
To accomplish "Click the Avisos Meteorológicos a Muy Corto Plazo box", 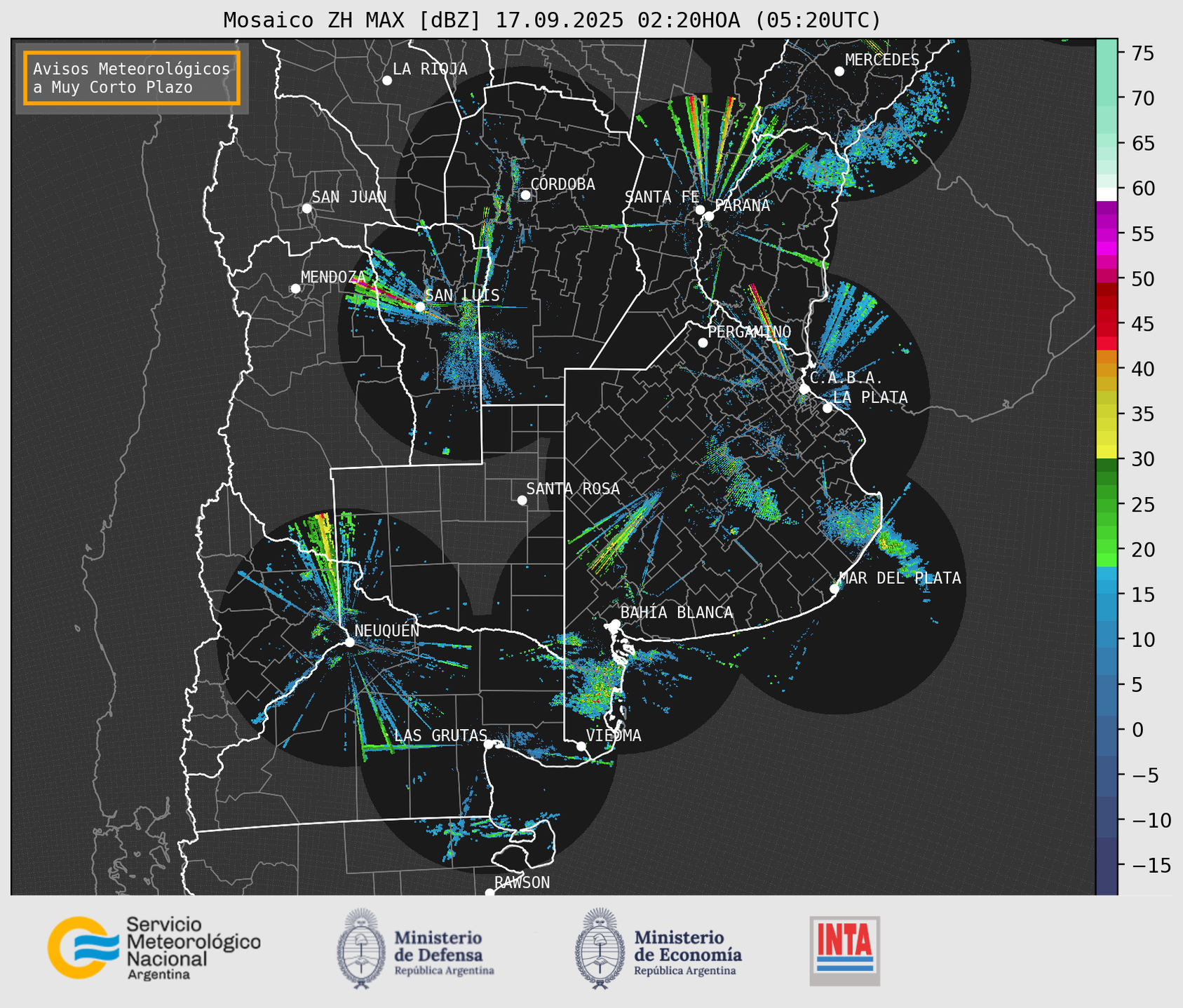I will click(x=132, y=78).
